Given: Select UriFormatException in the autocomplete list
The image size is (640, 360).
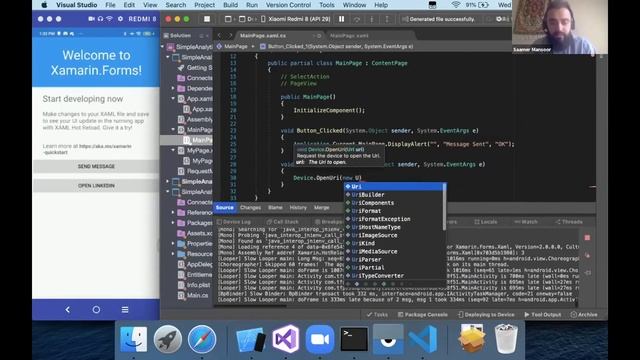Looking at the screenshot, I should click(394, 219).
